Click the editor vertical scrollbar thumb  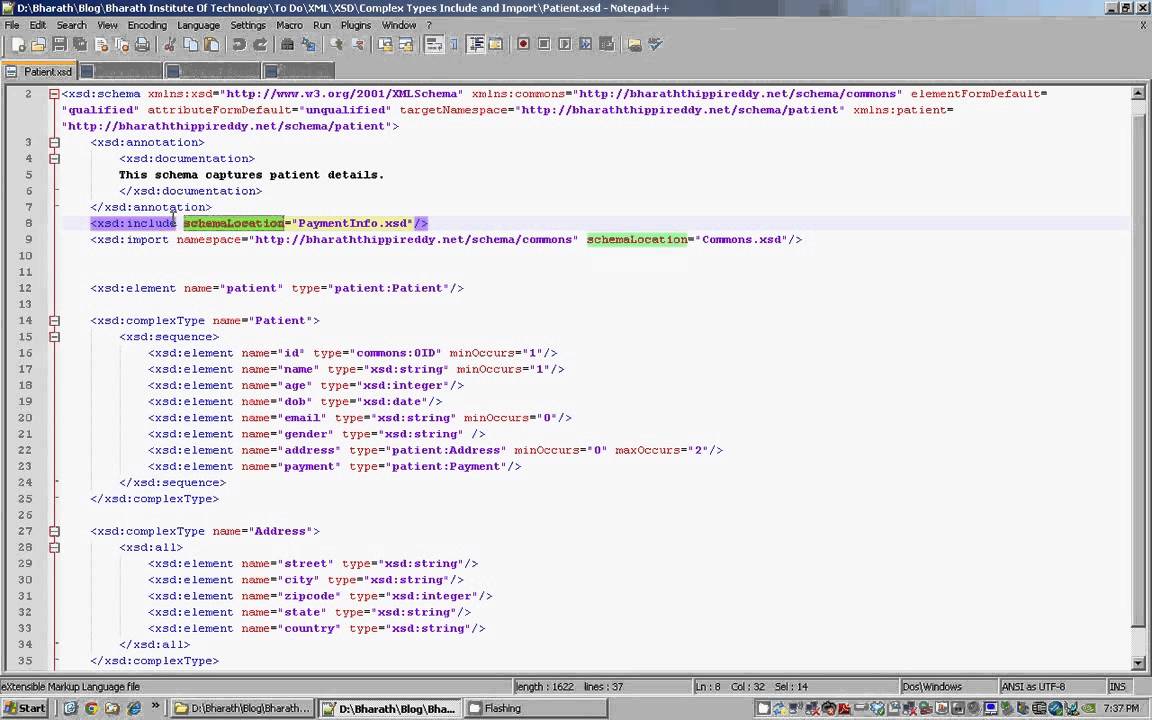pyautogui.click(x=1138, y=371)
